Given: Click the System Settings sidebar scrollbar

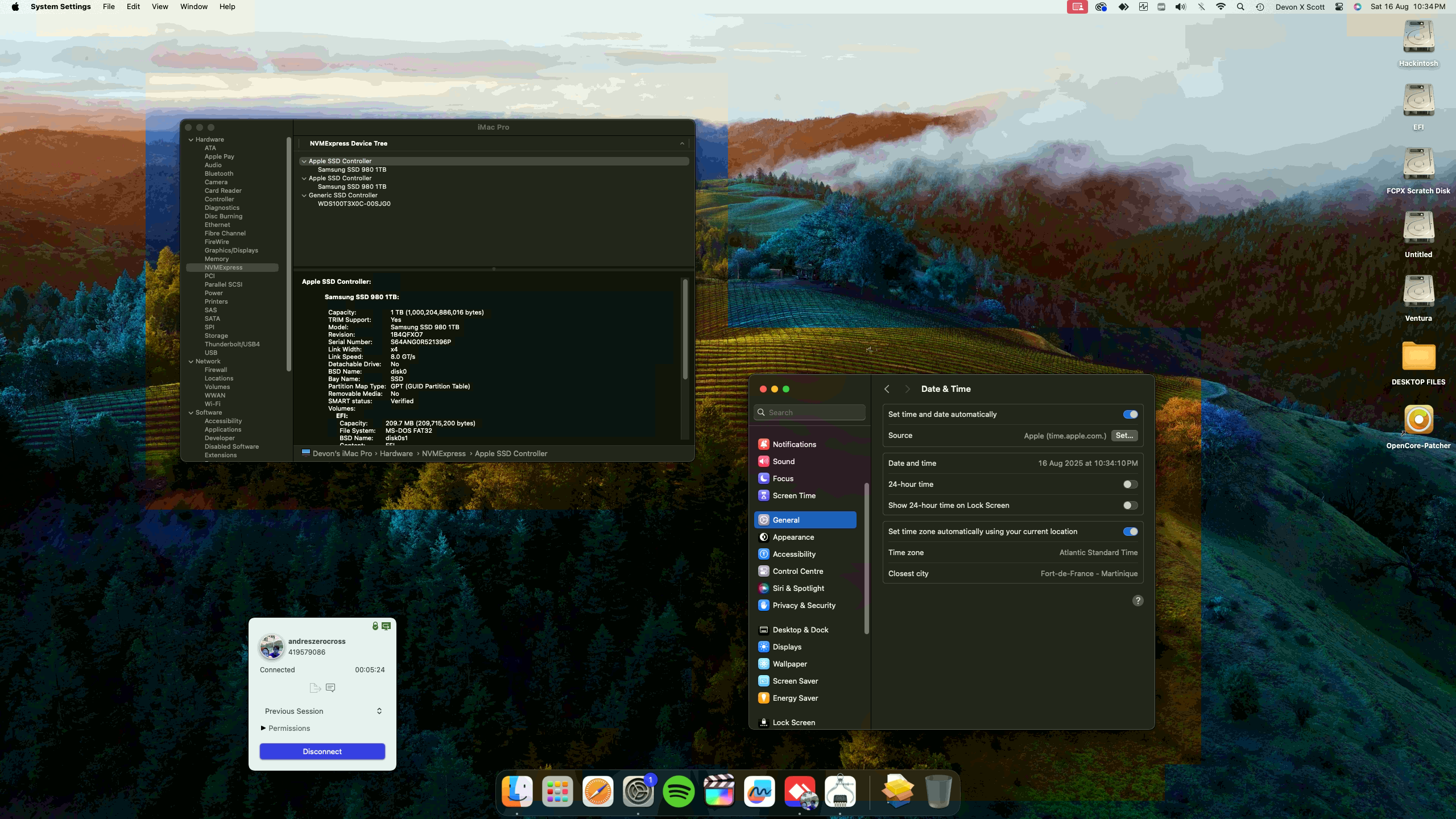Looking at the screenshot, I should pyautogui.click(x=867, y=558).
